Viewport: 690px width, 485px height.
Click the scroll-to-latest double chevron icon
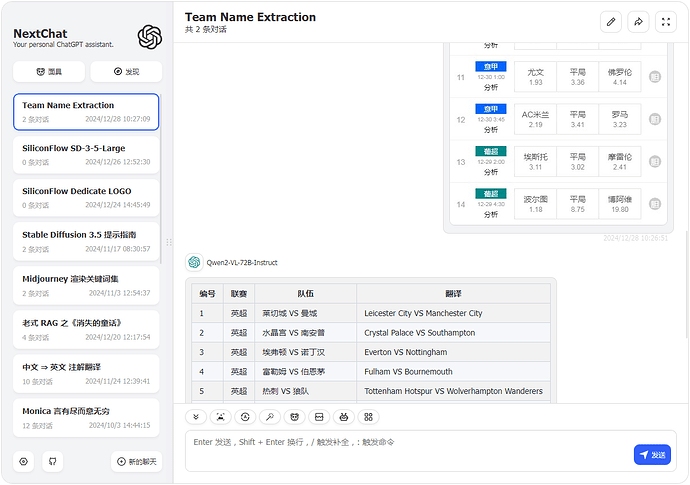click(x=196, y=417)
